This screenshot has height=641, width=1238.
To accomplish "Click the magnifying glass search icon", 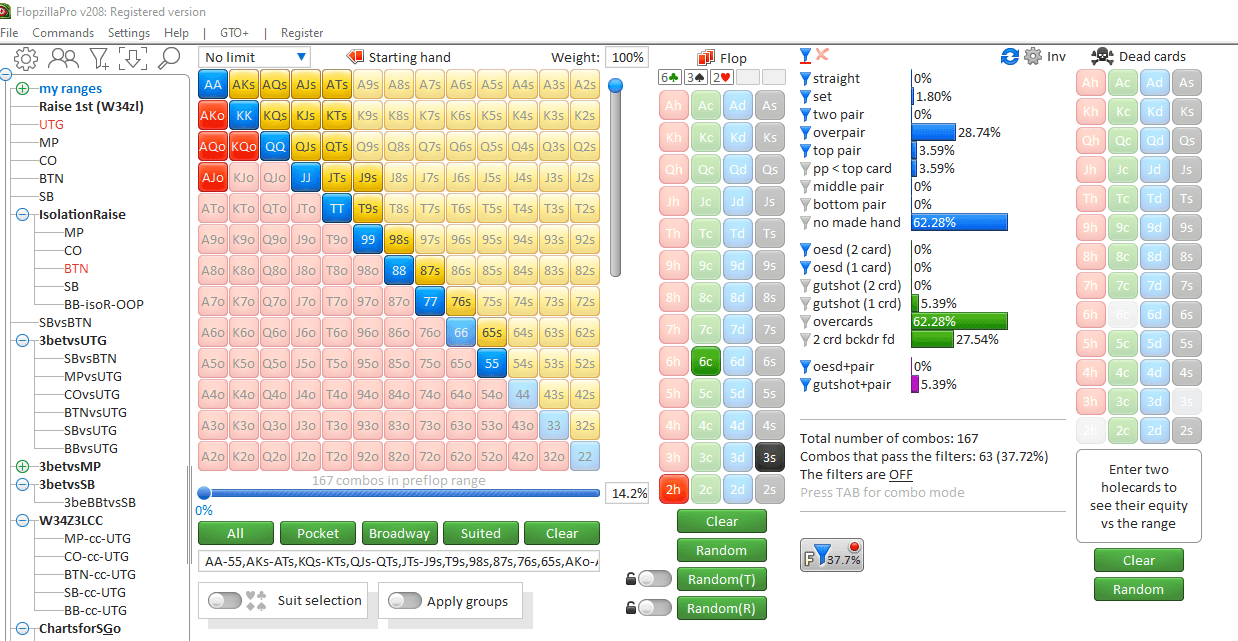I will (168, 58).
